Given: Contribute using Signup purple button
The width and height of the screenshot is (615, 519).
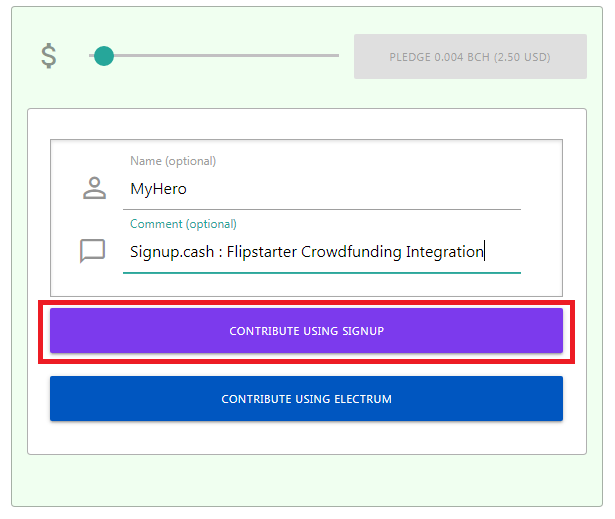Looking at the screenshot, I should pos(306,331).
